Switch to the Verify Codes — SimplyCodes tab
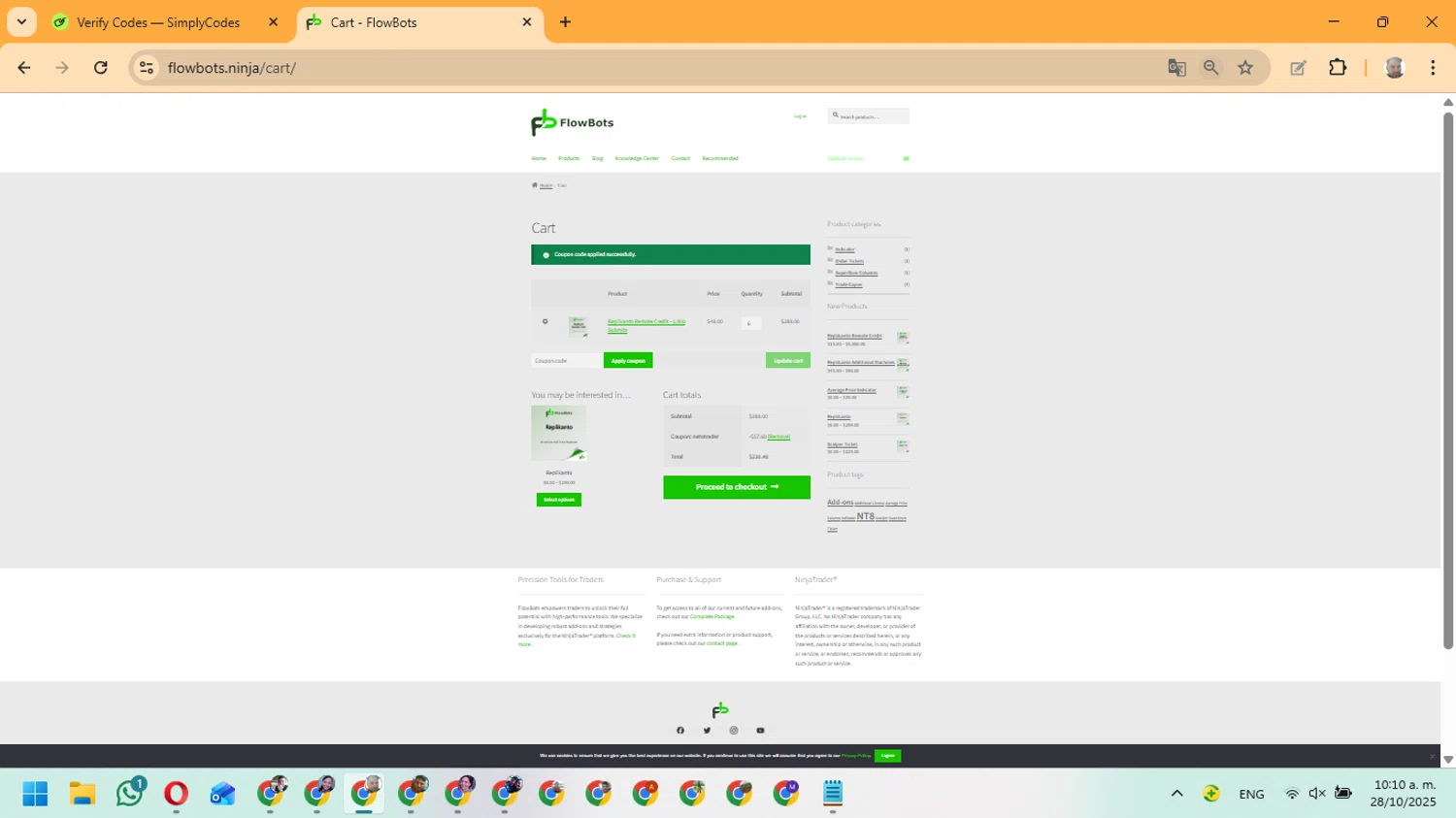 [165, 22]
